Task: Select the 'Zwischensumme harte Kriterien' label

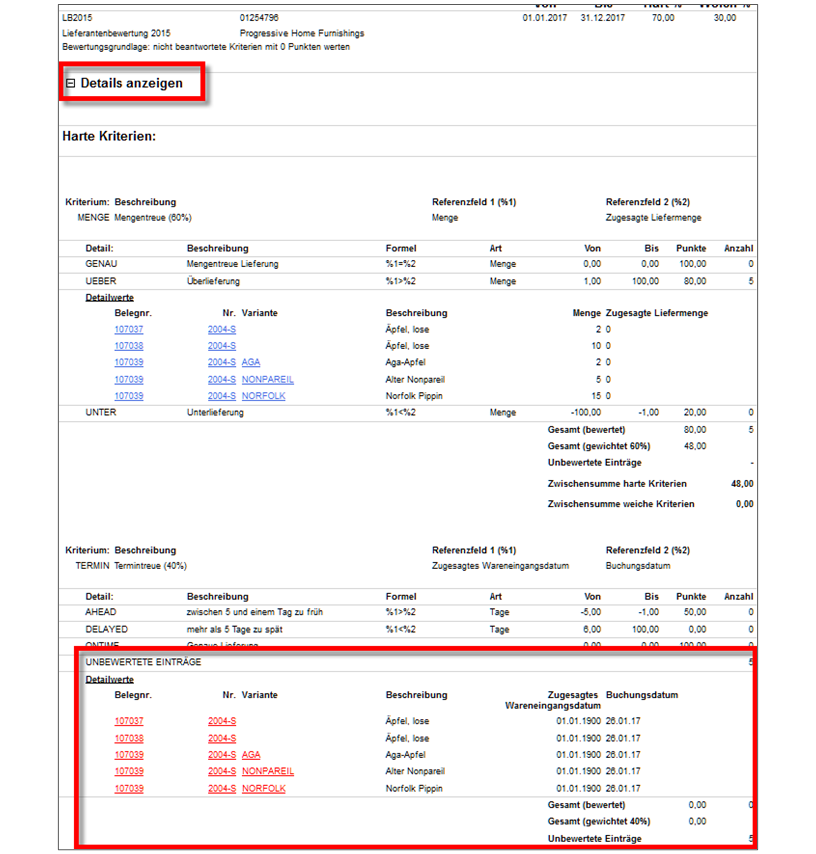Action: point(617,484)
